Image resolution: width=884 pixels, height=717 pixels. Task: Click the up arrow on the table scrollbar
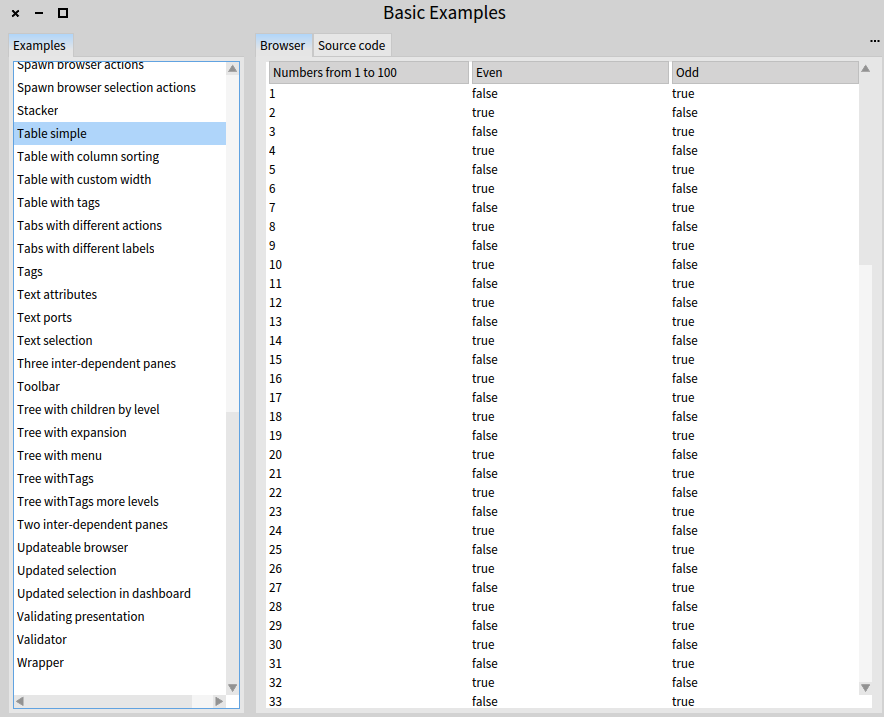coord(866,67)
